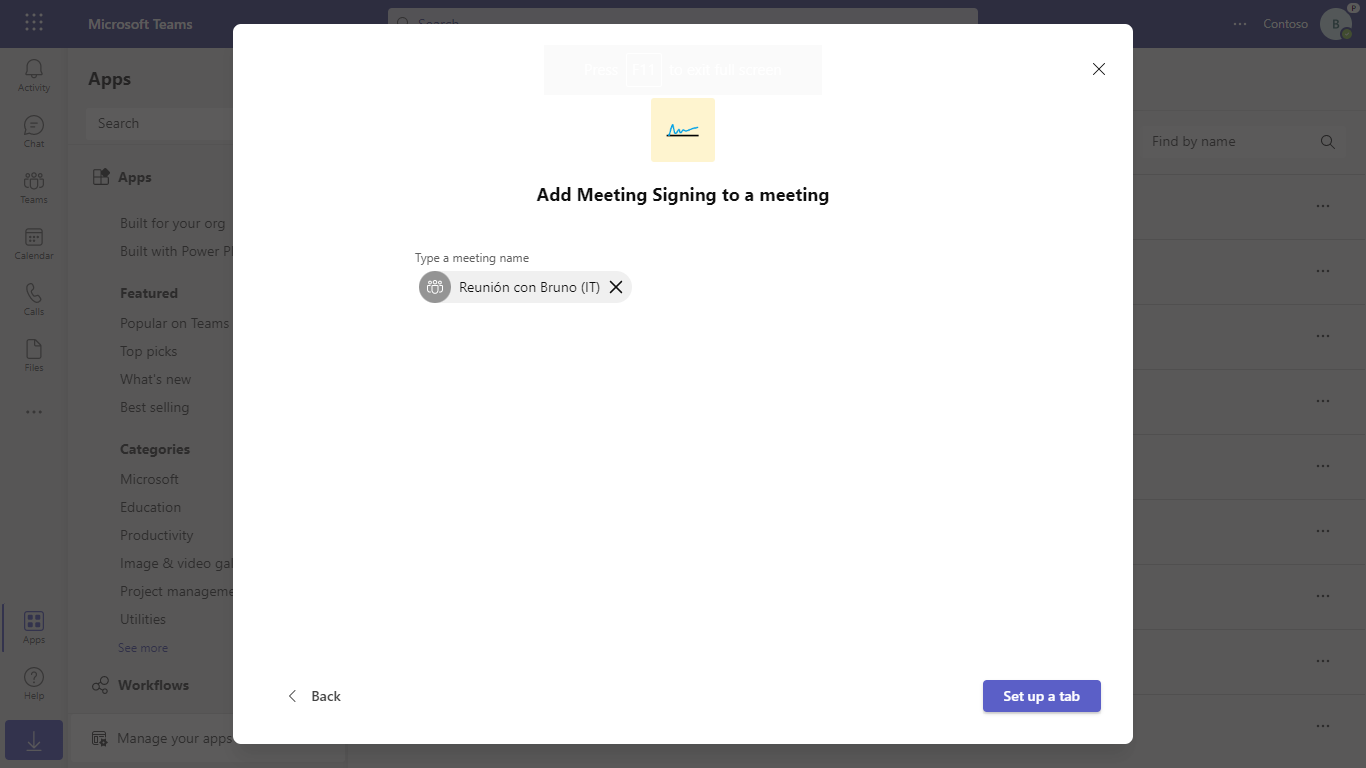Image resolution: width=1366 pixels, height=768 pixels.
Task: Select the Teams icon
Action: pyautogui.click(x=33, y=187)
